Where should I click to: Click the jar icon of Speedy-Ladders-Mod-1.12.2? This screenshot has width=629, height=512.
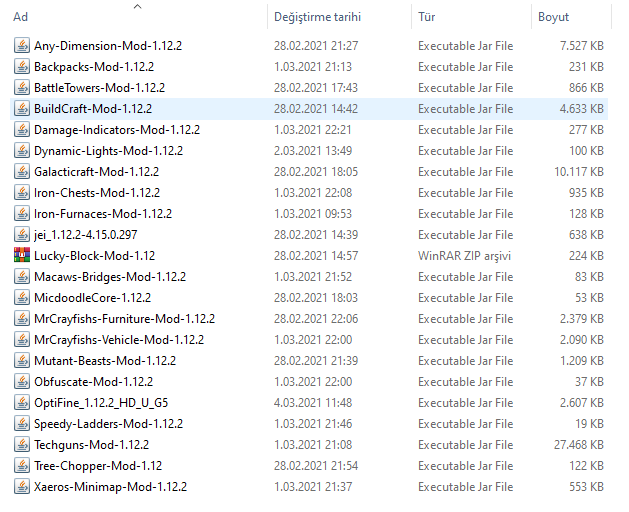(22, 423)
